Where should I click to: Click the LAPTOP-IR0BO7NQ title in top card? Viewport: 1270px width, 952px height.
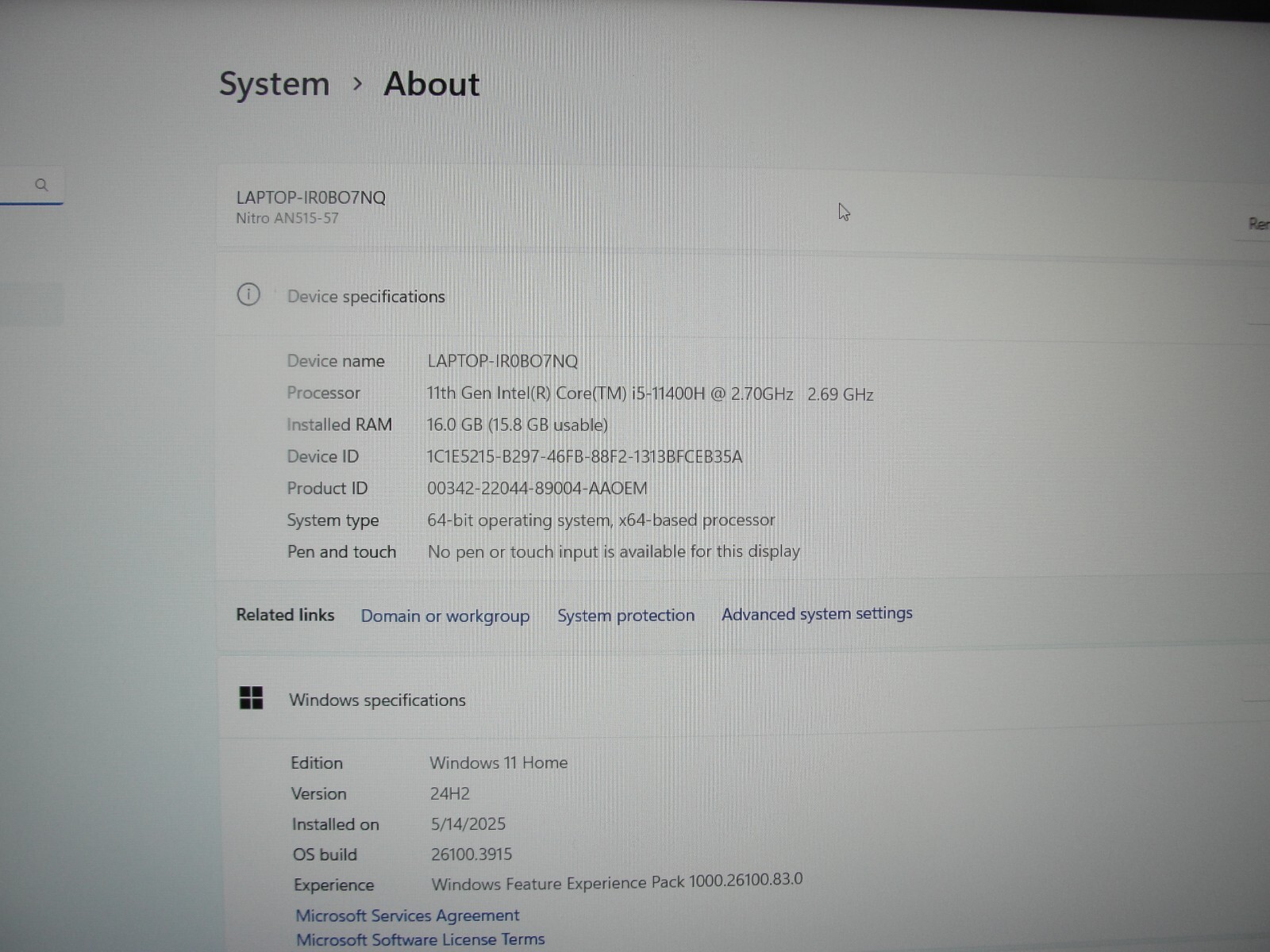(x=310, y=198)
